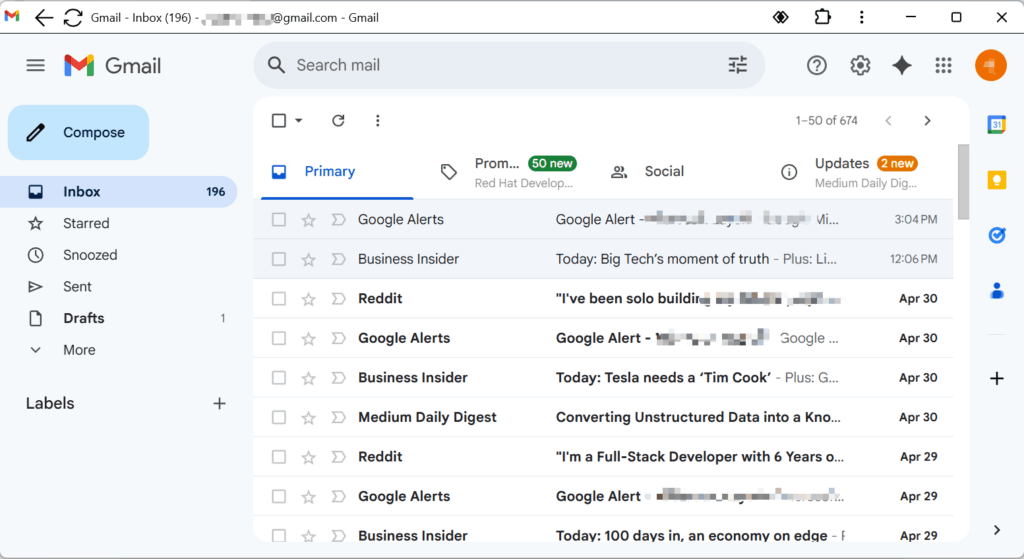Viewport: 1024px width, 559px height.
Task: Open Google Keep side panel icon
Action: pyautogui.click(x=997, y=180)
